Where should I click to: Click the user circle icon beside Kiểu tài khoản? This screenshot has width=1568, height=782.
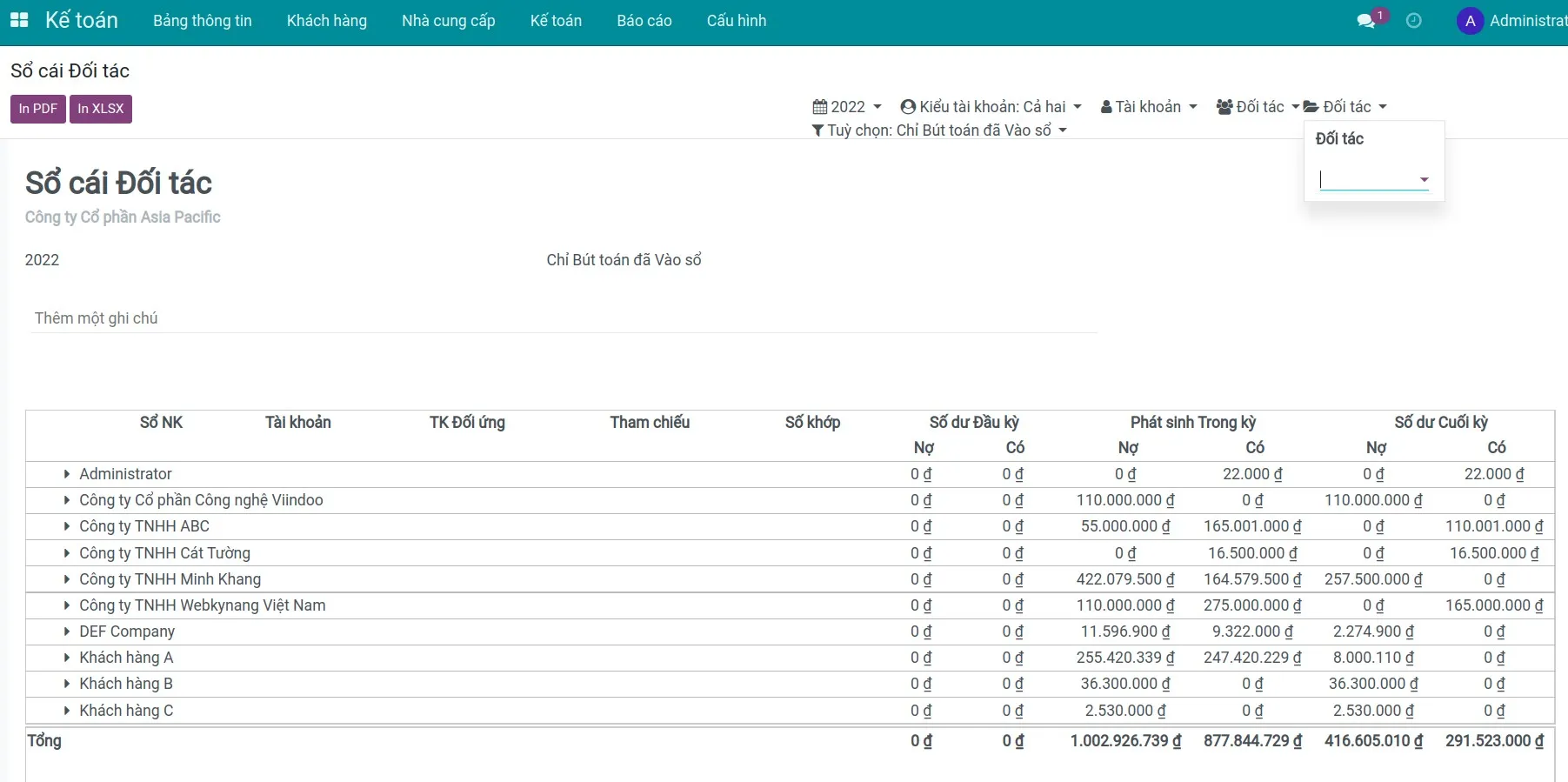908,107
